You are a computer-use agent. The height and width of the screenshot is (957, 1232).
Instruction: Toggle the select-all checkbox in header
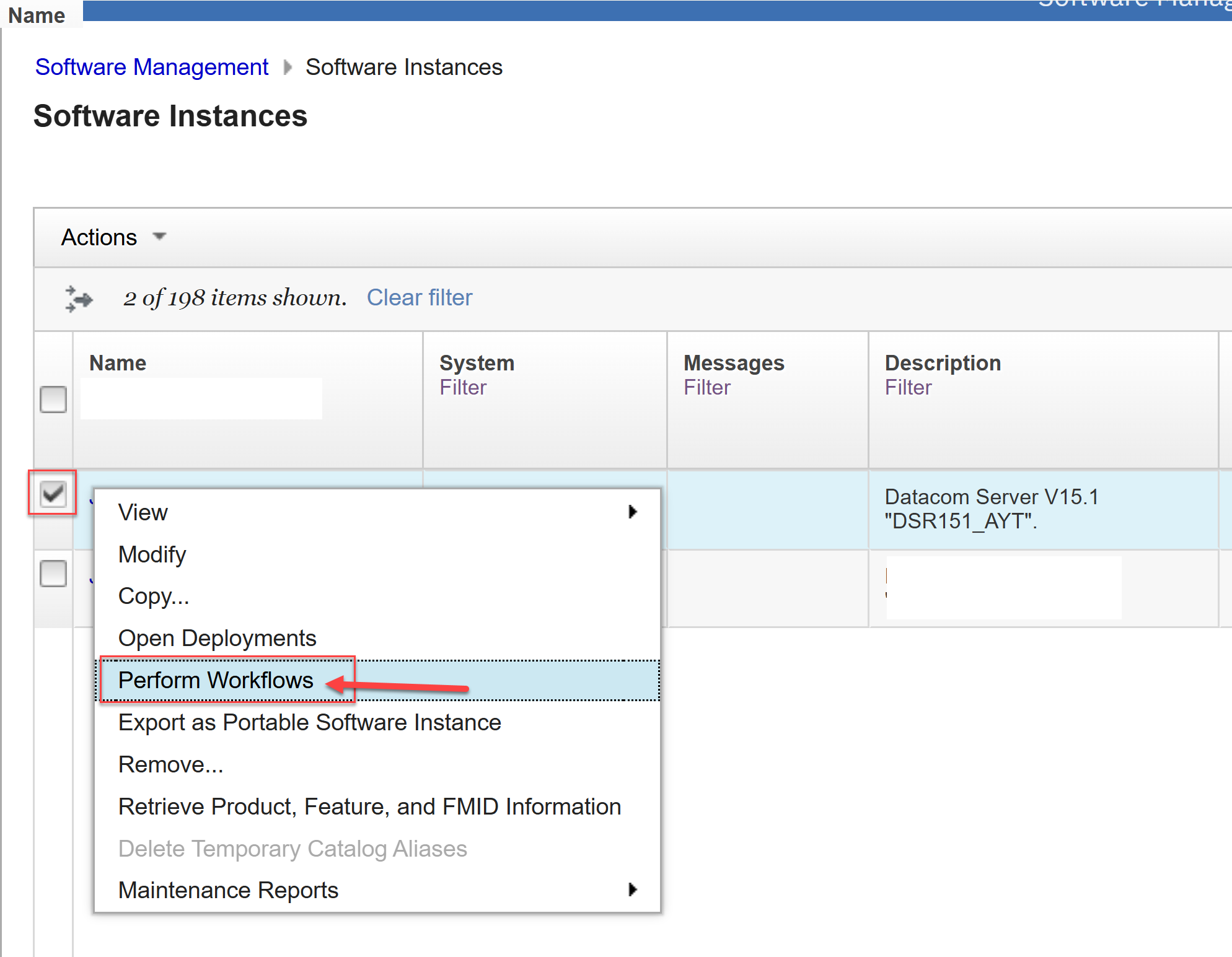pyautogui.click(x=53, y=400)
